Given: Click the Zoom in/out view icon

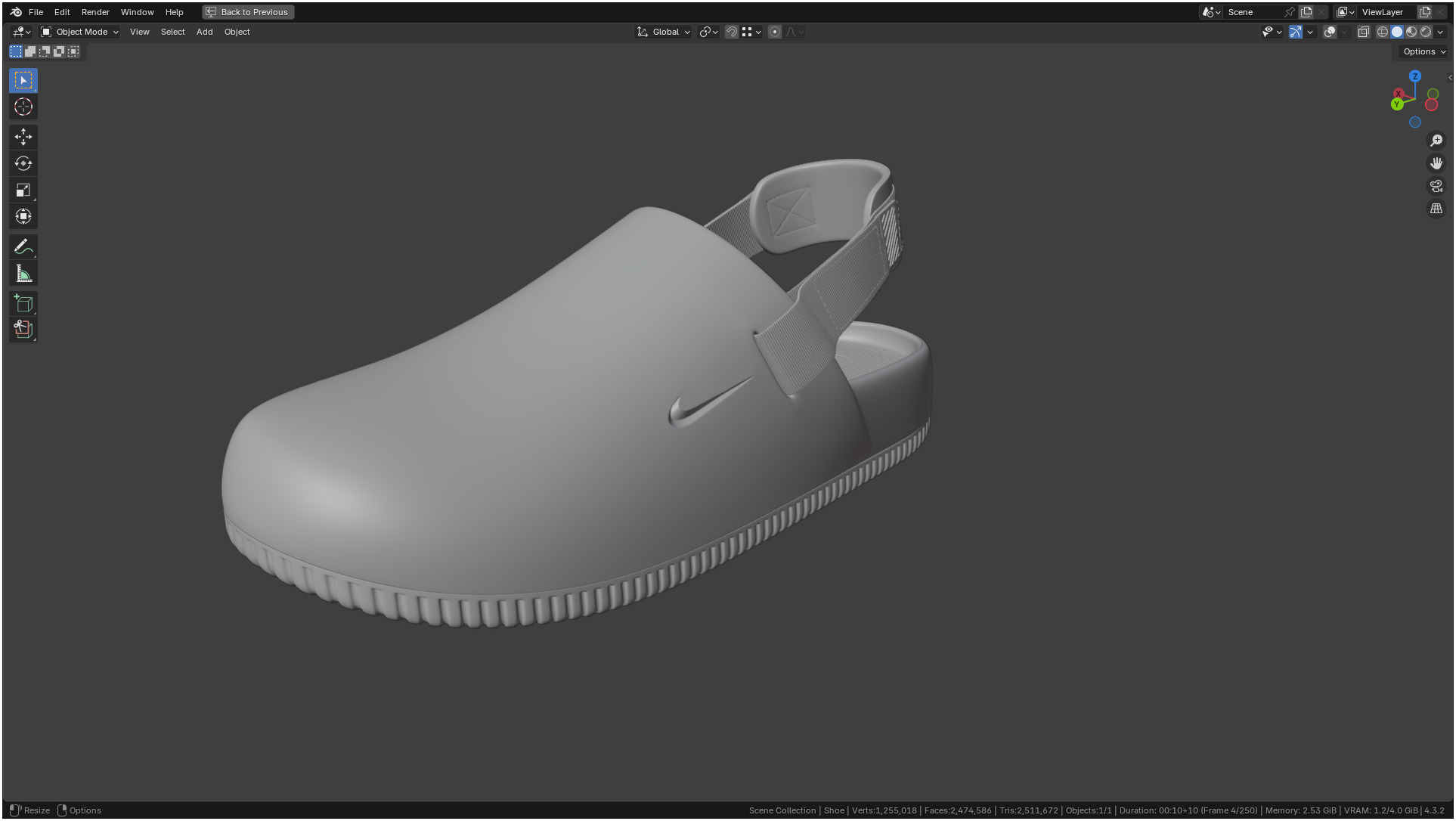Looking at the screenshot, I should coord(1436,141).
